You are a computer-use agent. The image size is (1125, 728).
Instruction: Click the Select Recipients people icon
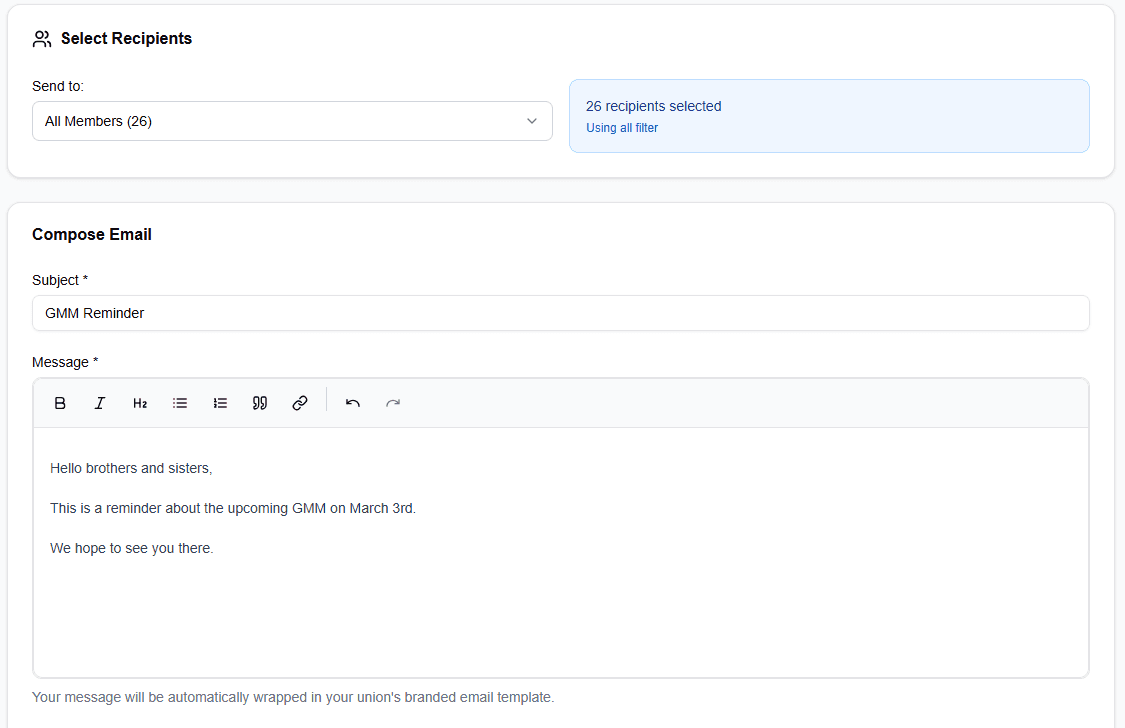point(41,38)
